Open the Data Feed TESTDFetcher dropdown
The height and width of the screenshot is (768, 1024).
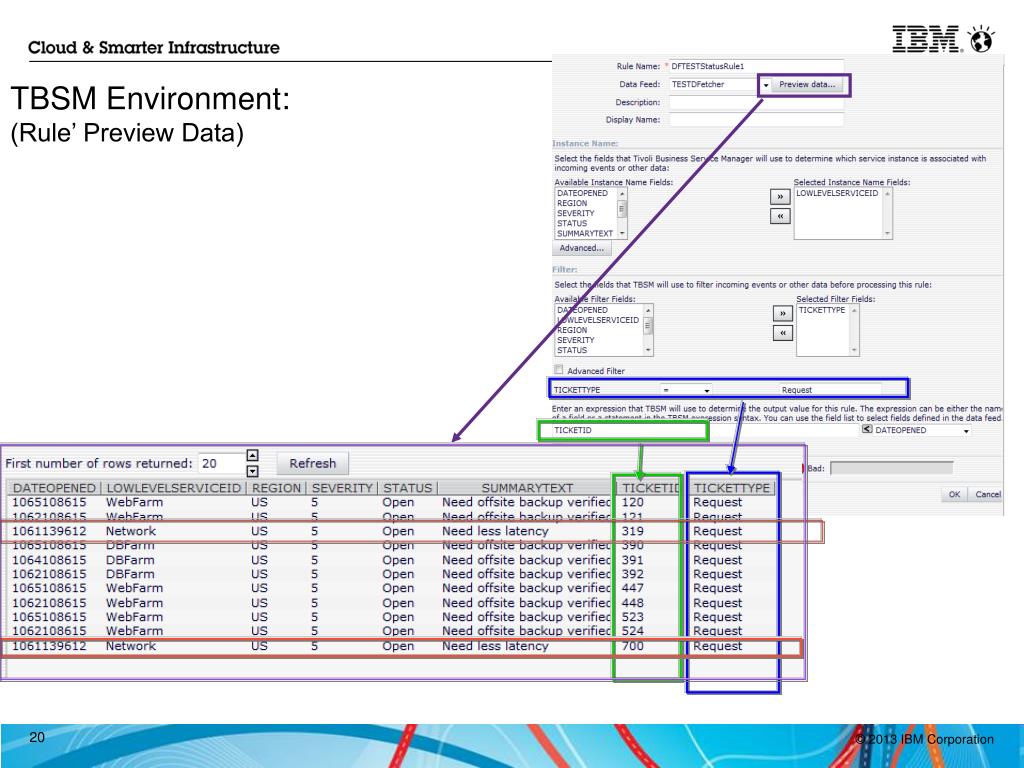(766, 85)
